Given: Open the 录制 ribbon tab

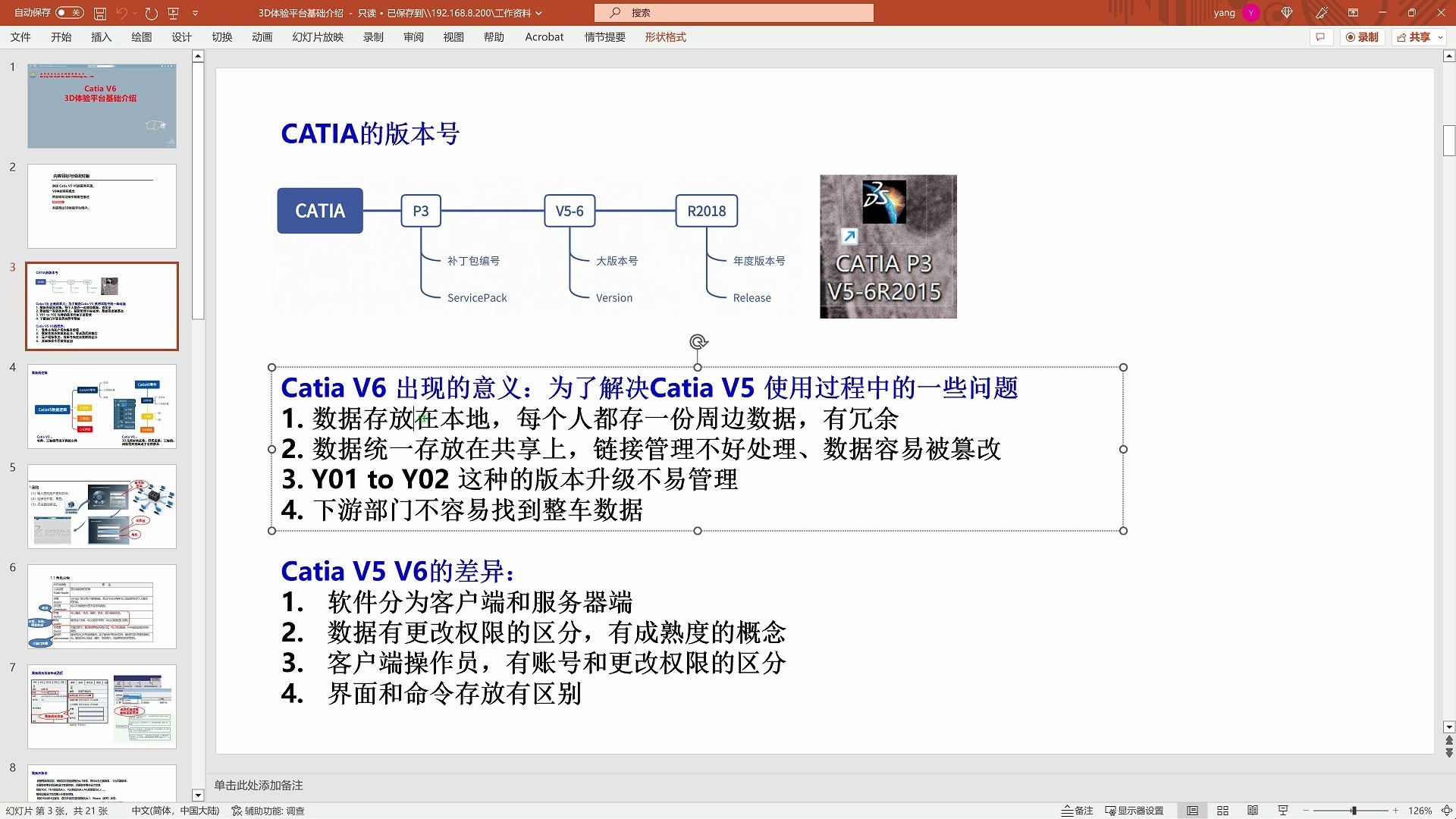Looking at the screenshot, I should pos(373,37).
